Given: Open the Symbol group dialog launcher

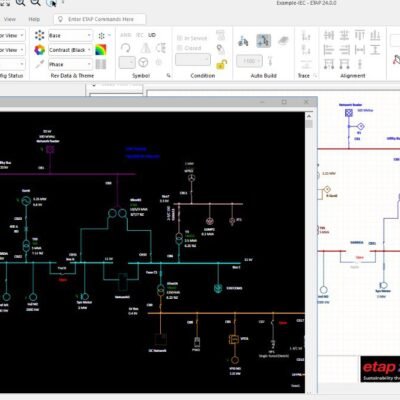Looking at the screenshot, I should (169, 76).
